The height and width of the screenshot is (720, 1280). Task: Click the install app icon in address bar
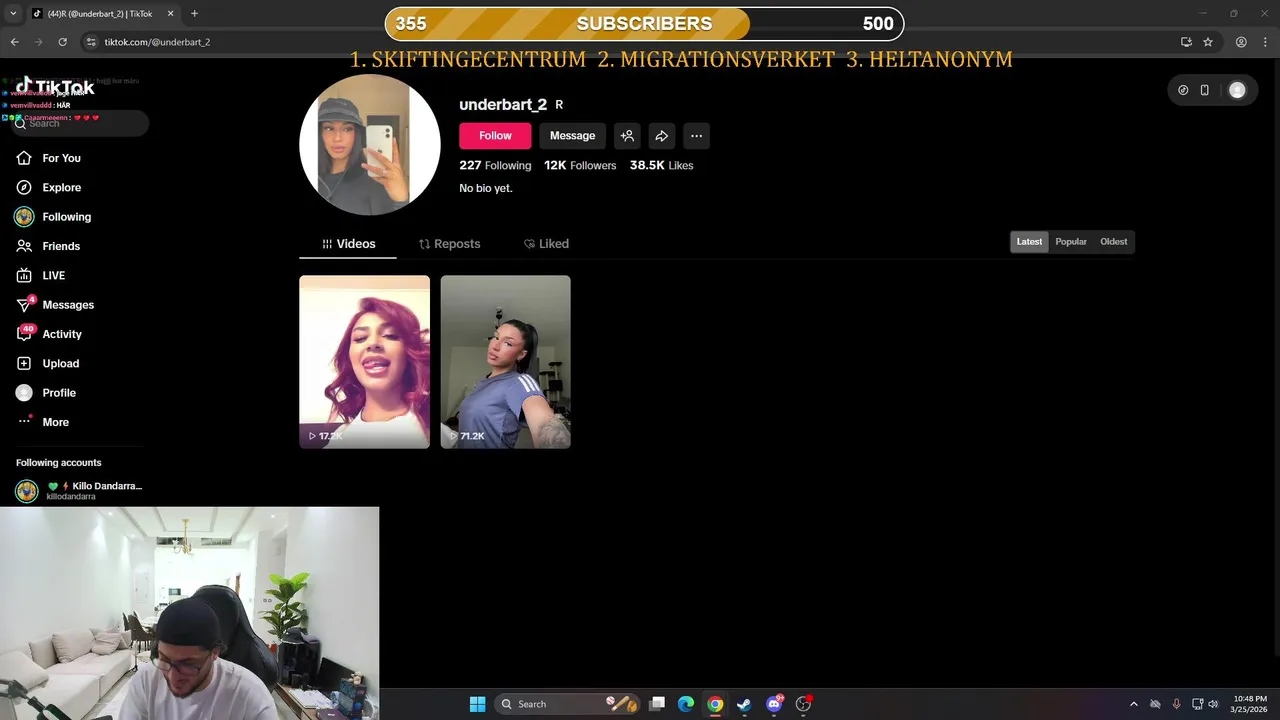[1186, 42]
